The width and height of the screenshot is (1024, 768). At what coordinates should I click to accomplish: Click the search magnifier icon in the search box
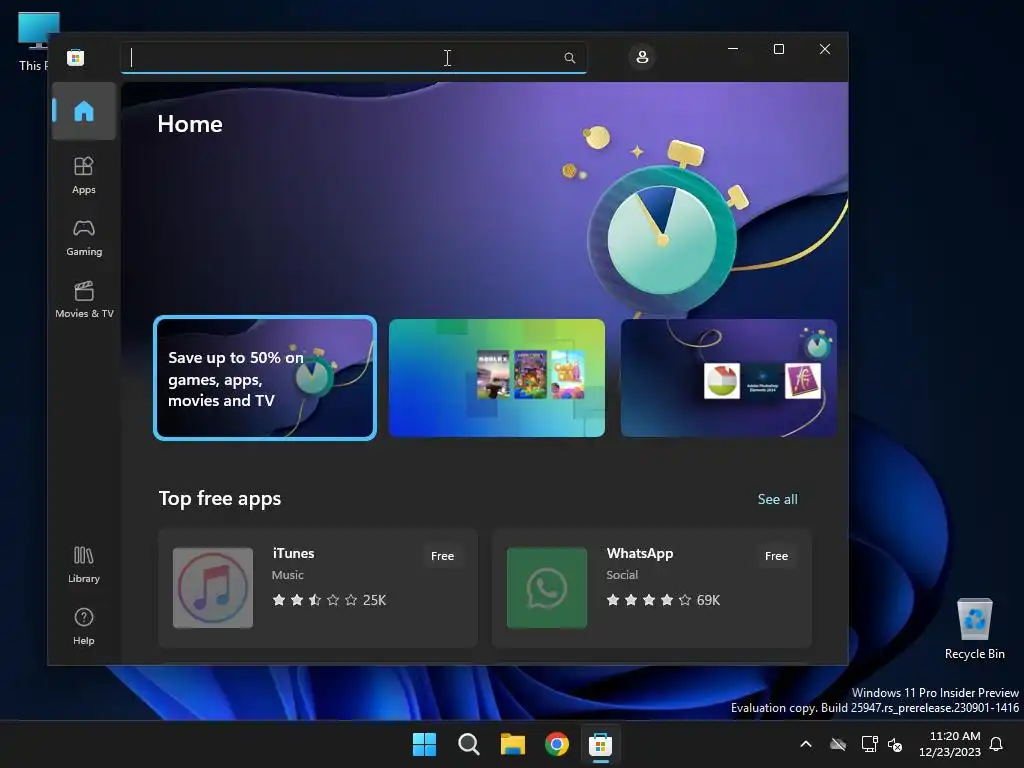569,58
